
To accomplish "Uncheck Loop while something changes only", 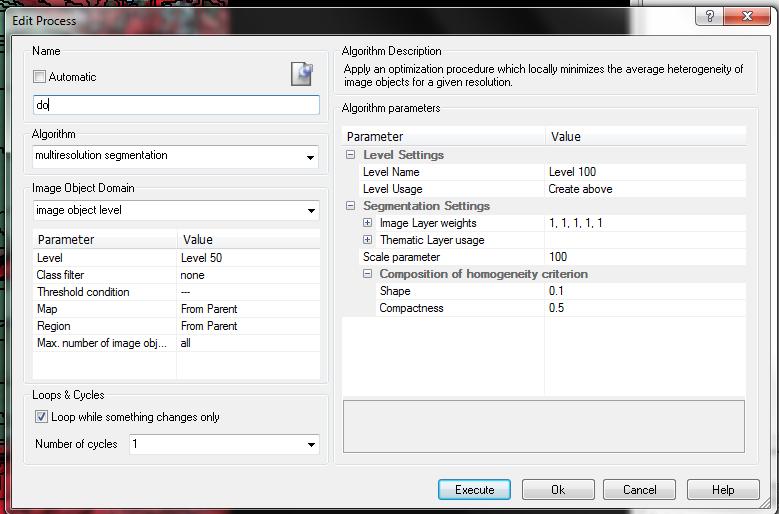I will click(41, 417).
